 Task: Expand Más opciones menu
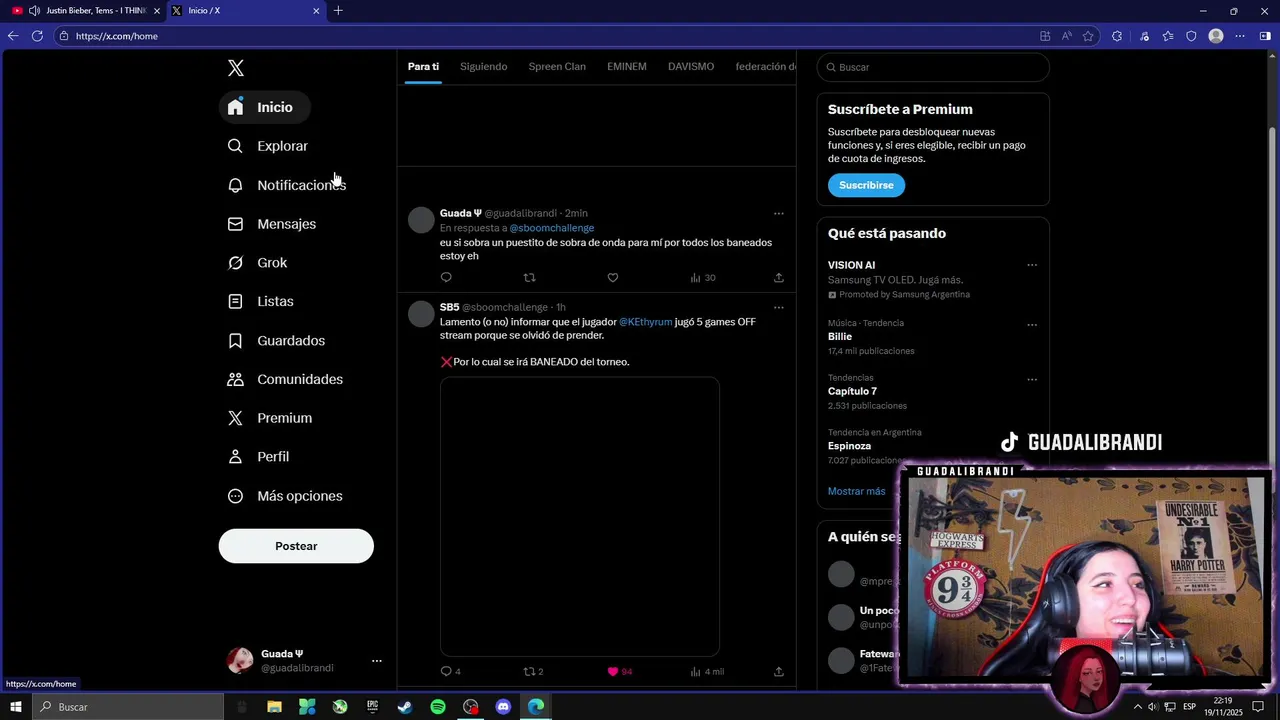coord(285,496)
